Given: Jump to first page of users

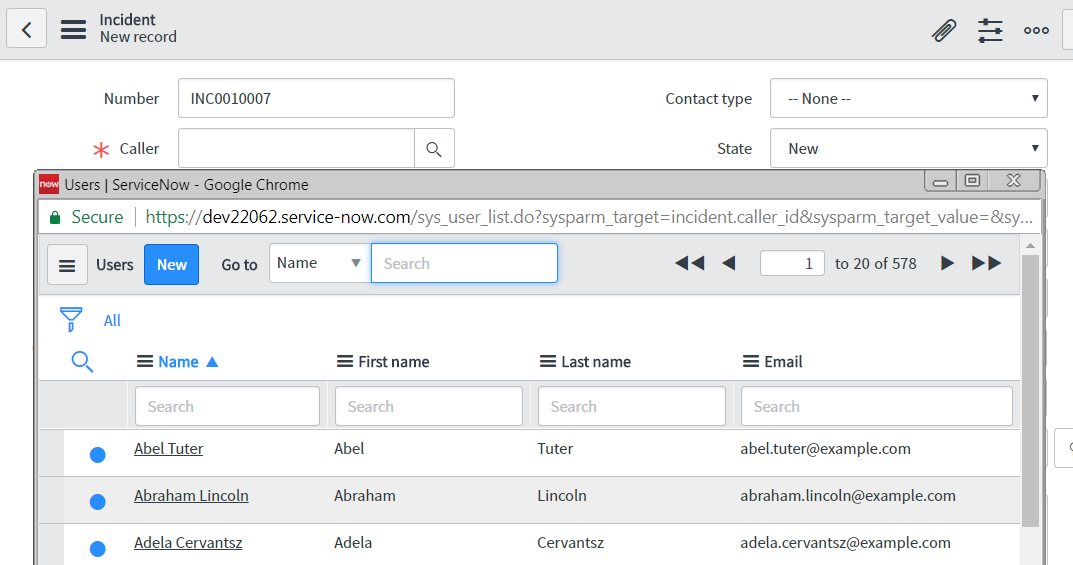Looking at the screenshot, I should click(690, 263).
